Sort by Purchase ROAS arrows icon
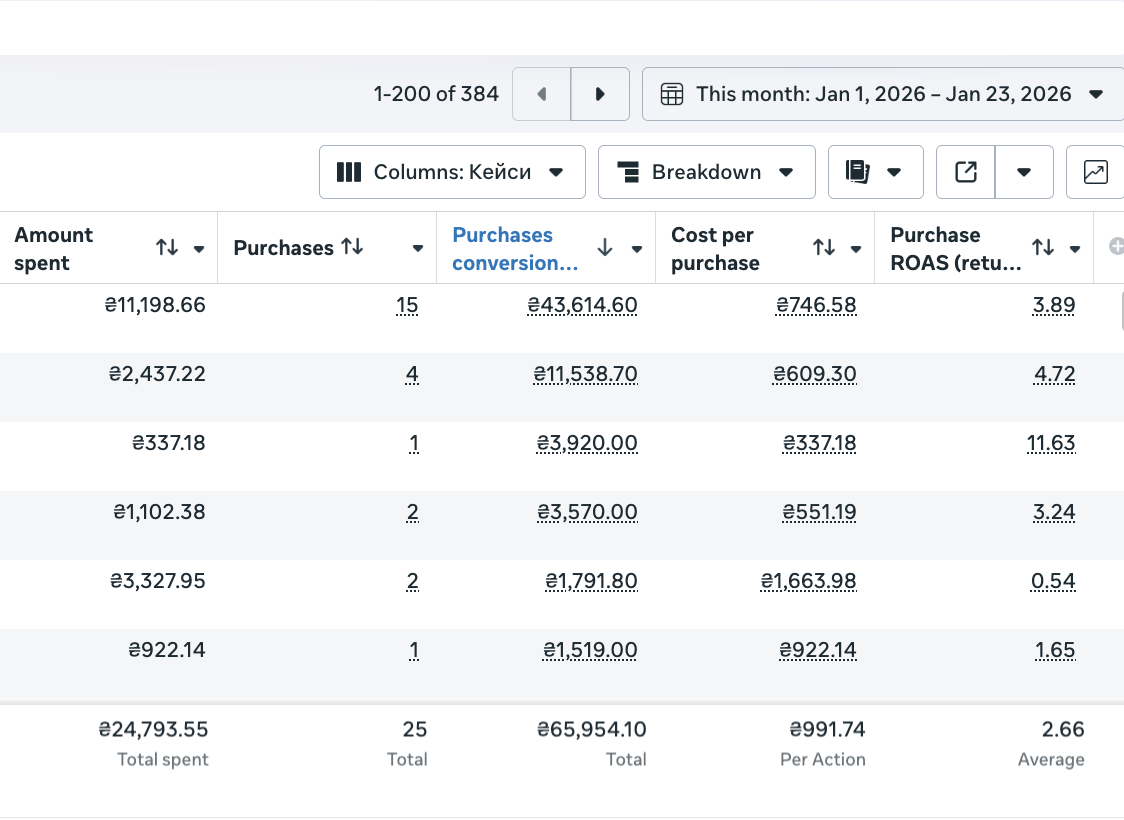Screen dimensions: 1124x820 click(1043, 247)
